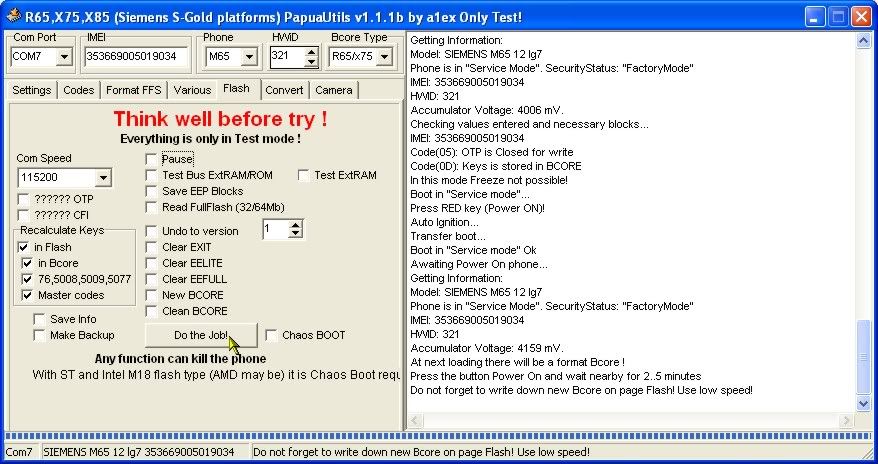Toggle the ?????? OTP checkbox
Image resolution: width=878 pixels, height=464 pixels.
23,199
